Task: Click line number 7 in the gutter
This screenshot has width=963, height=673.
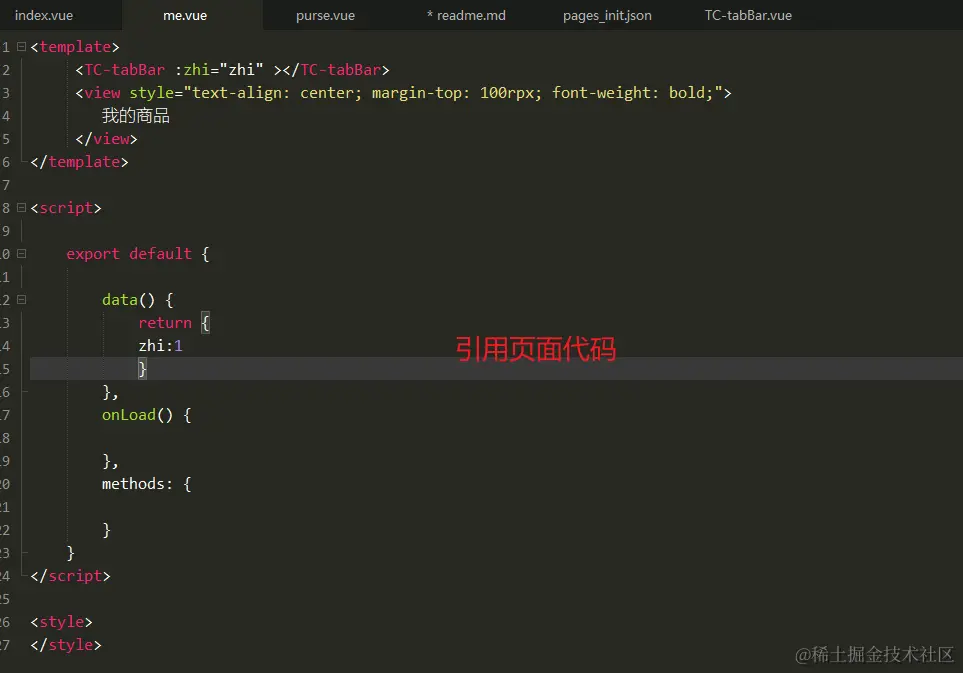Action: [x=6, y=185]
